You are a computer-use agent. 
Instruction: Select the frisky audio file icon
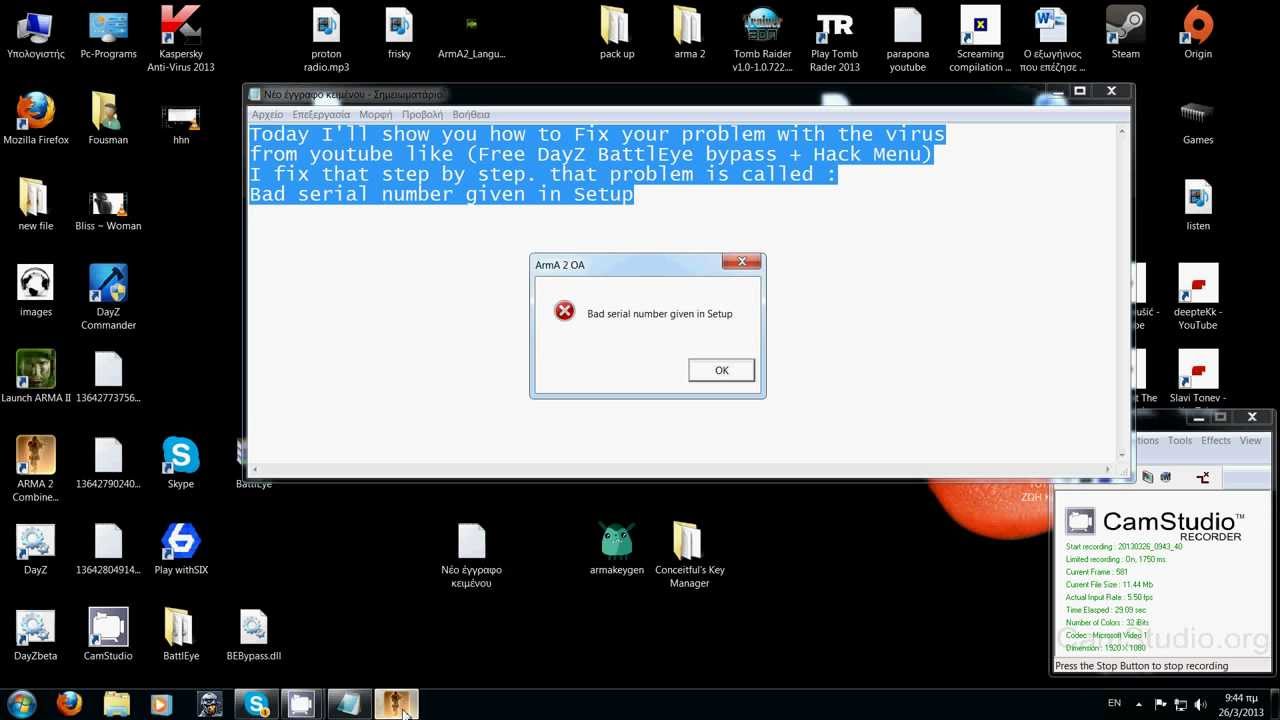pyautogui.click(x=399, y=34)
